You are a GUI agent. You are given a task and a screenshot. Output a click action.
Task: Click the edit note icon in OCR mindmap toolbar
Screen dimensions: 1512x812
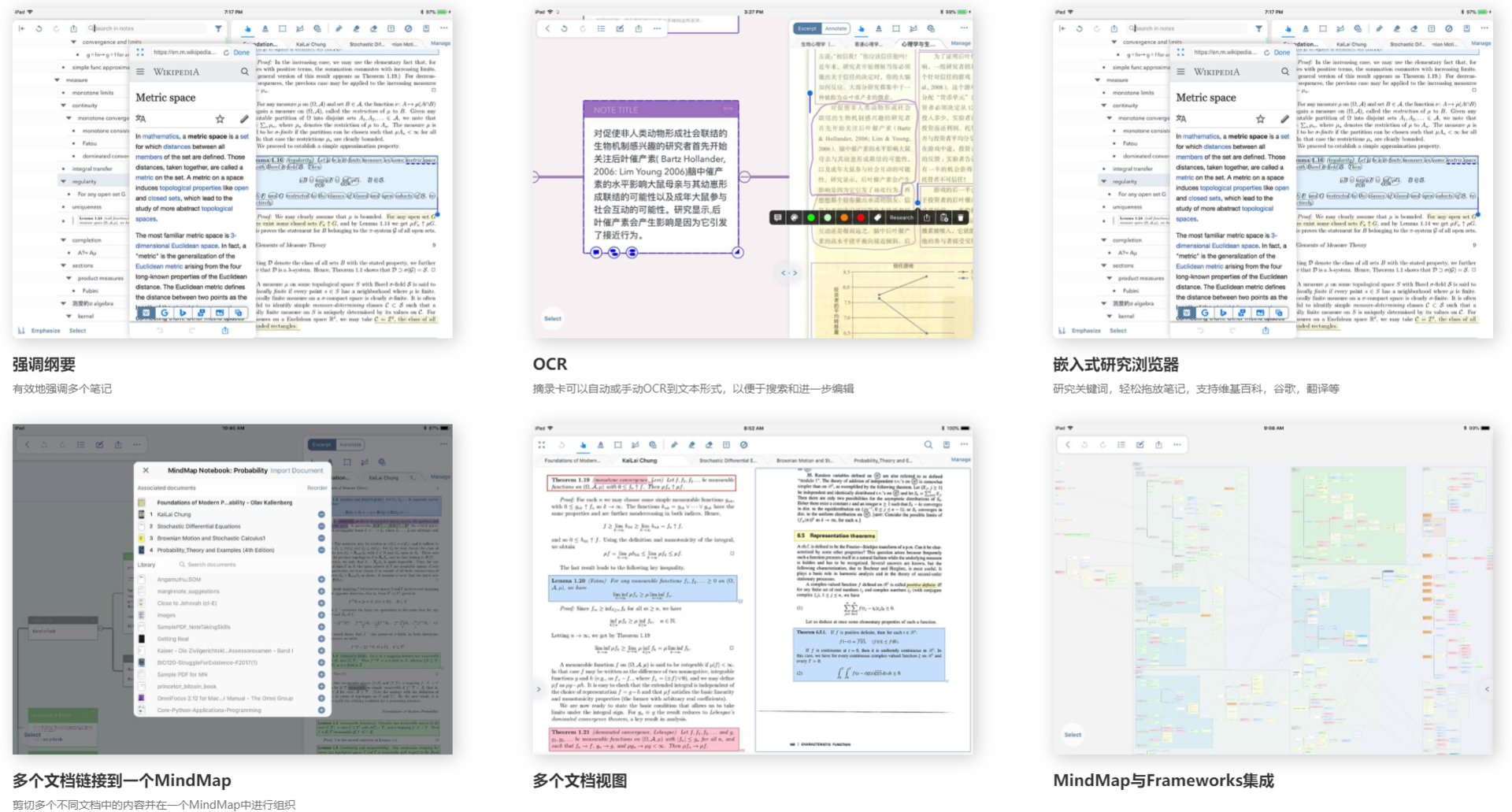[620, 28]
